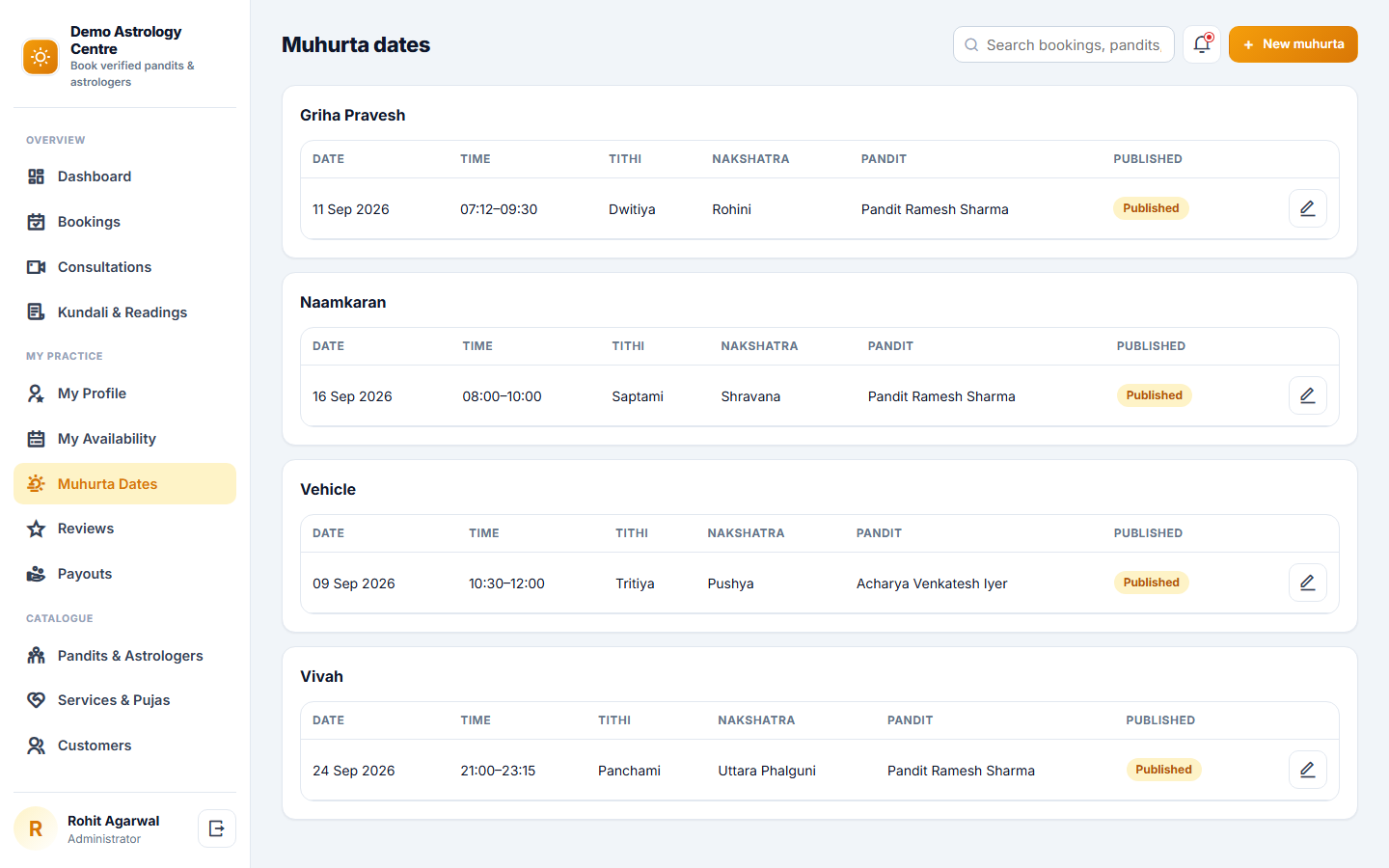Image resolution: width=1389 pixels, height=868 pixels.
Task: Click the Reviews star icon
Action: tap(36, 529)
